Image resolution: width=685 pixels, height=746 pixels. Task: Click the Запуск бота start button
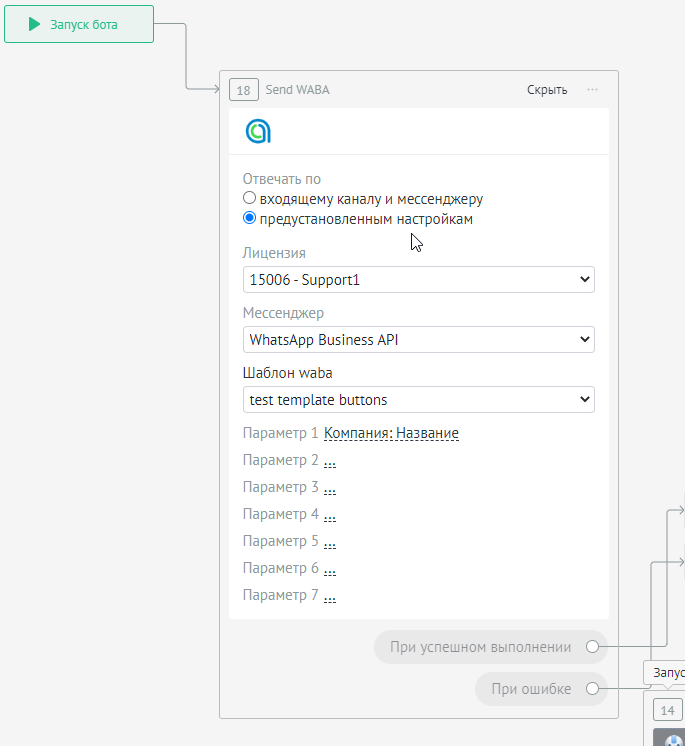pyautogui.click(x=79, y=24)
